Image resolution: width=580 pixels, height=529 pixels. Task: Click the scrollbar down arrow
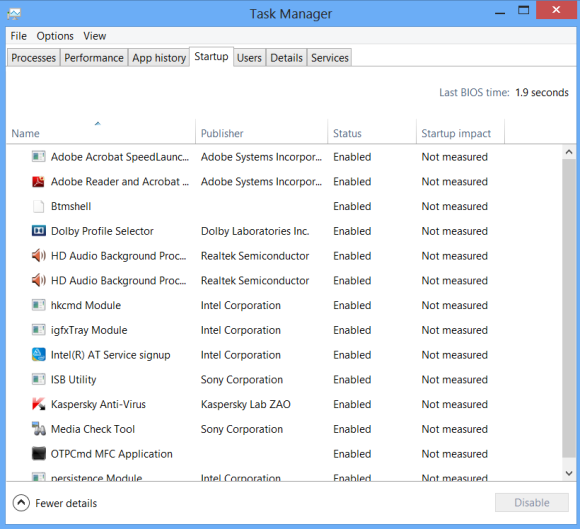569,473
